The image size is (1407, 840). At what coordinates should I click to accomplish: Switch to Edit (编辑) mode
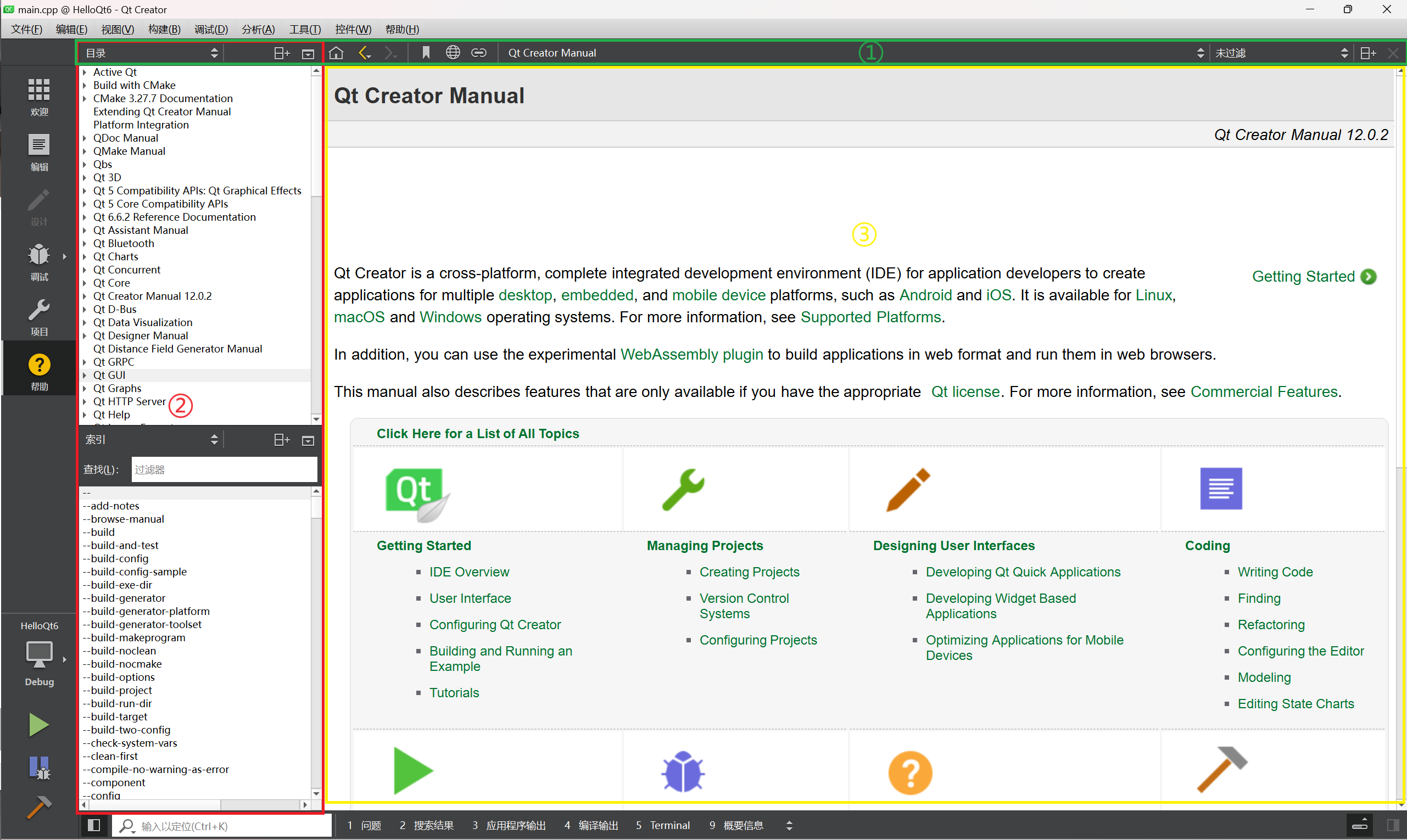(38, 152)
